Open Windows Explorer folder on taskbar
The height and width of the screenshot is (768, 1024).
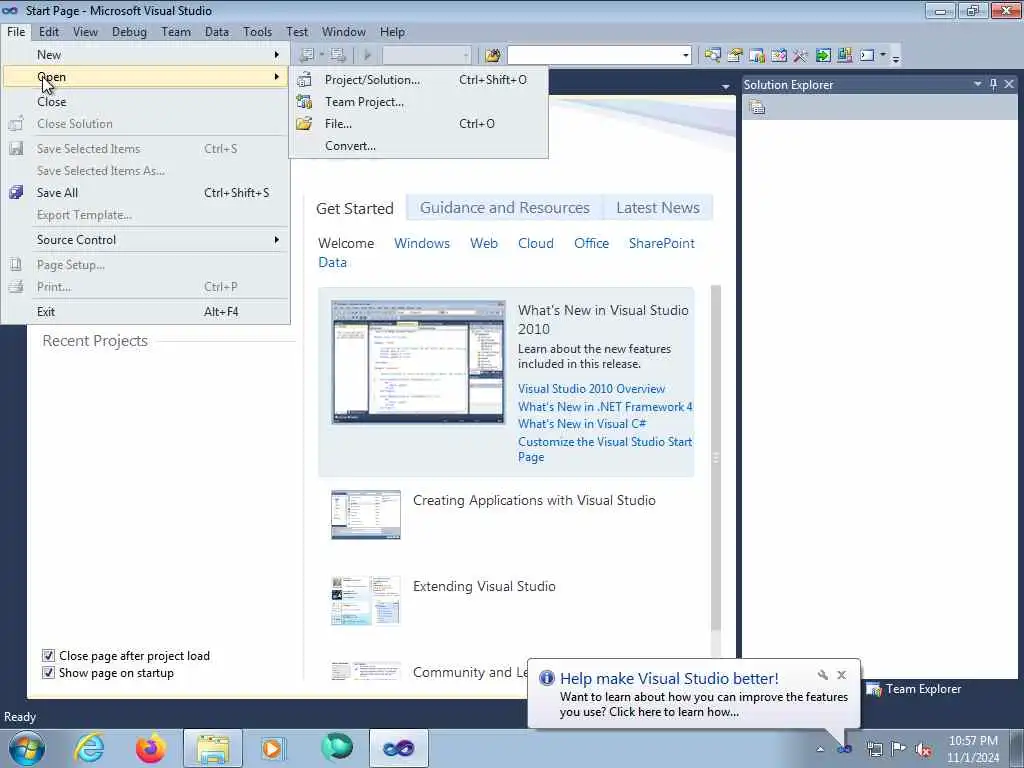click(x=213, y=748)
